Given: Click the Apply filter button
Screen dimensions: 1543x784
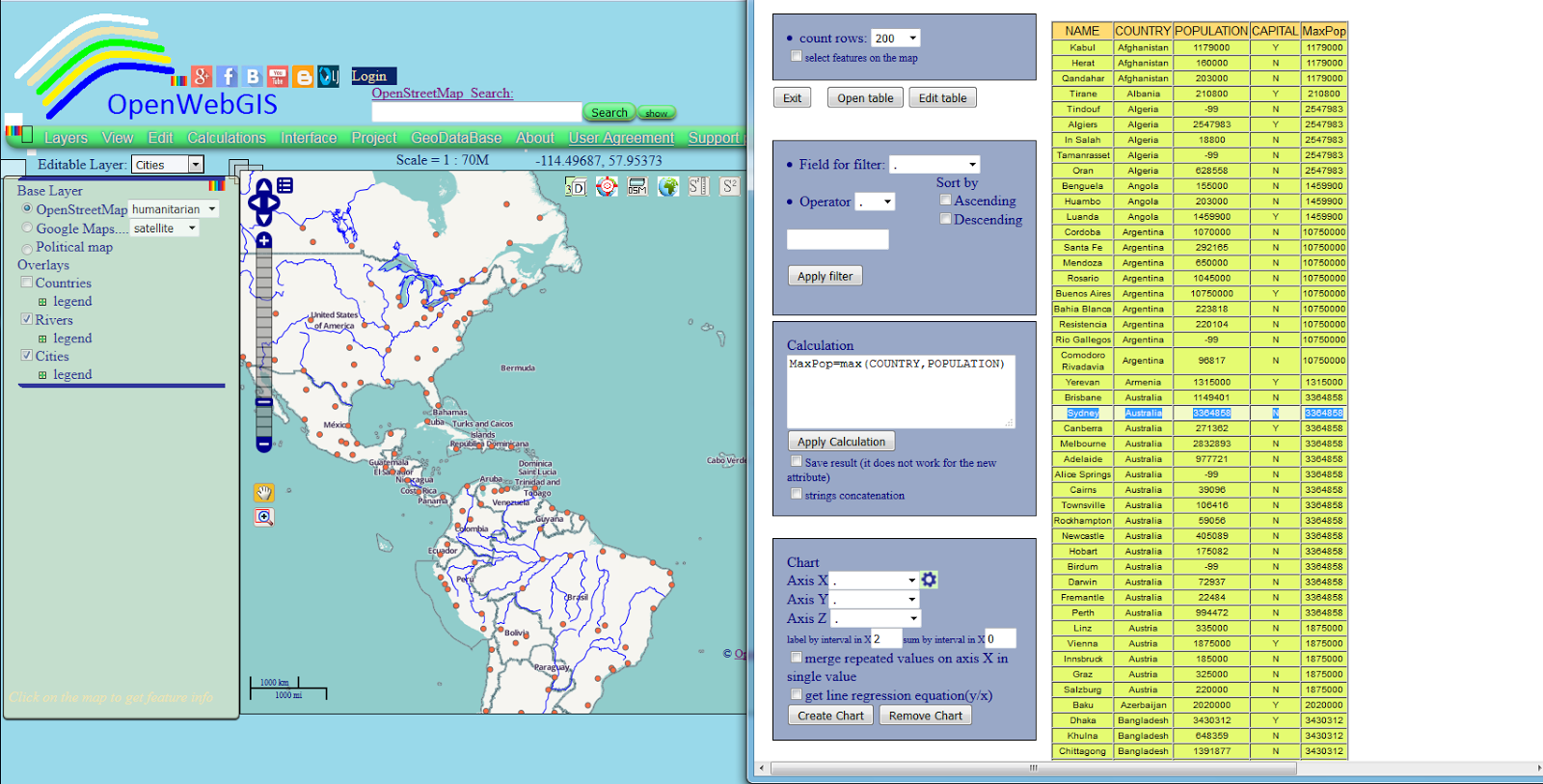Looking at the screenshot, I should tap(826, 276).
